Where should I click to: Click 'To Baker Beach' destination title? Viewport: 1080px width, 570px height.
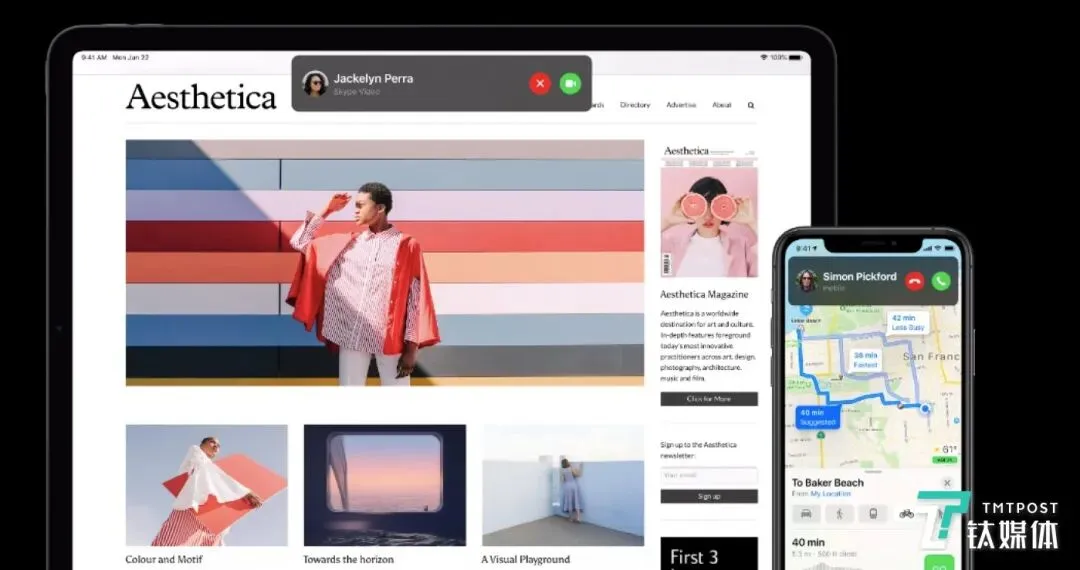tap(827, 483)
